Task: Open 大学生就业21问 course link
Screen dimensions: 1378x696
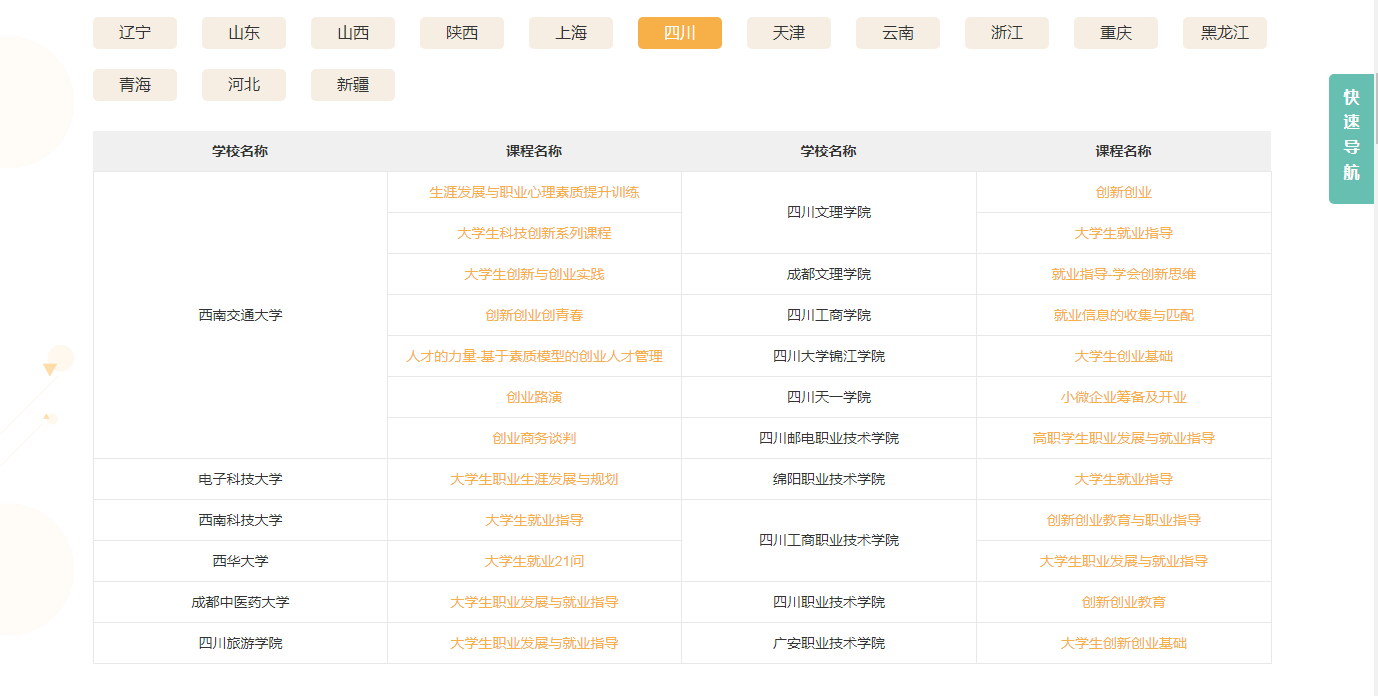Action: pos(534,561)
